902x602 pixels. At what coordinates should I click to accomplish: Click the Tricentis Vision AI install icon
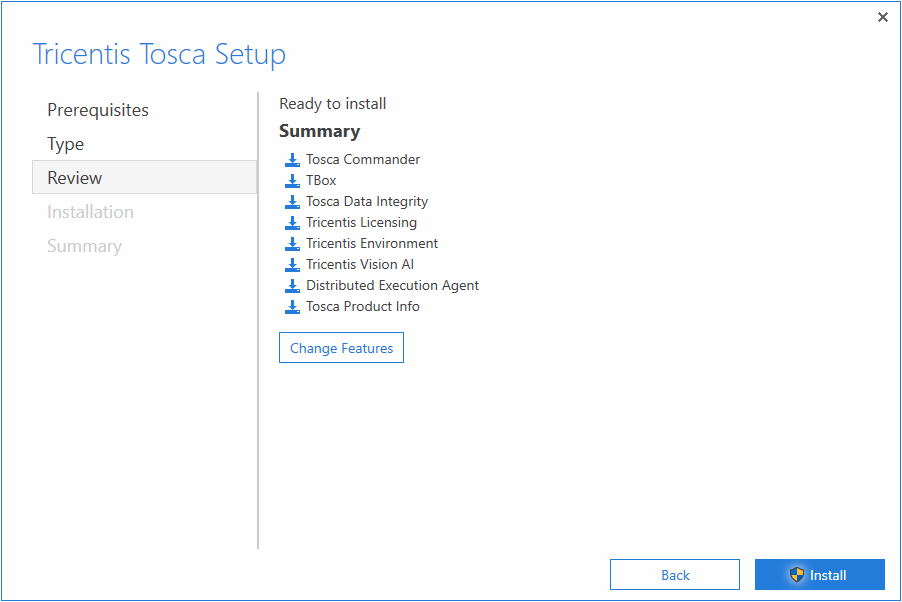pyautogui.click(x=292, y=264)
